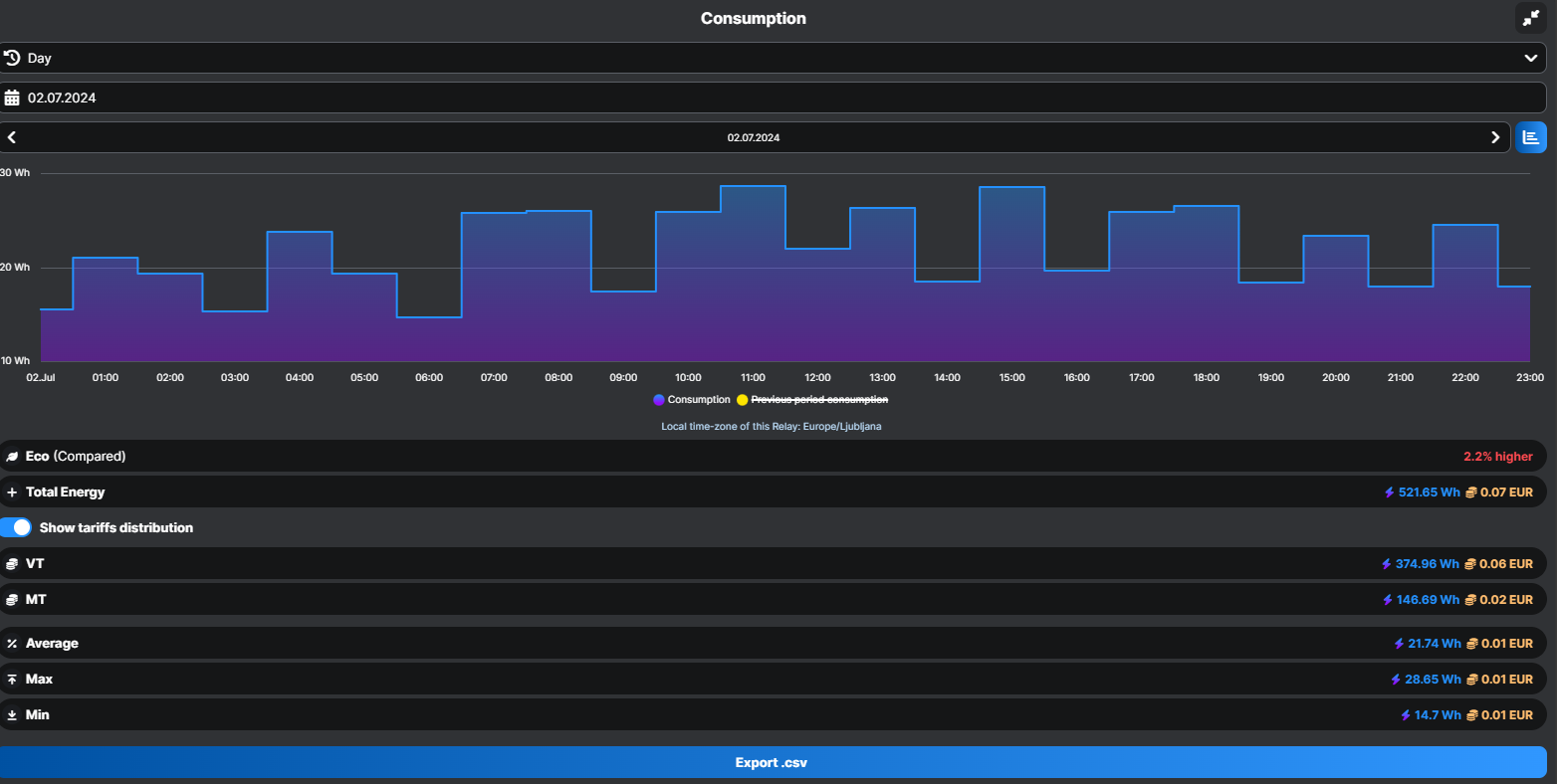This screenshot has height=784, width=1557.
Task: Select the Eco (Compared) row
Action: 773,456
